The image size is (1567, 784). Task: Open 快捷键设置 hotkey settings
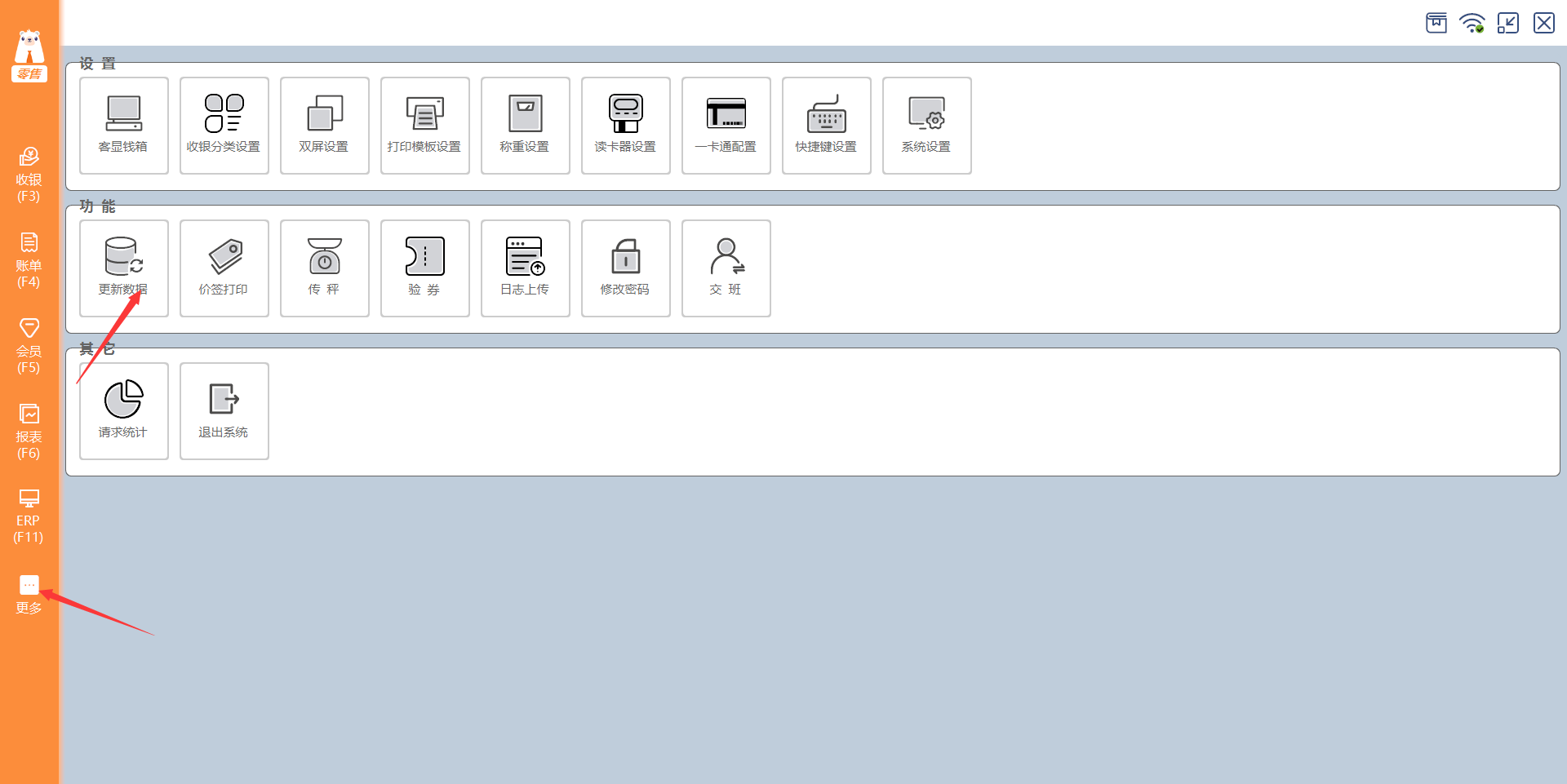[827, 126]
